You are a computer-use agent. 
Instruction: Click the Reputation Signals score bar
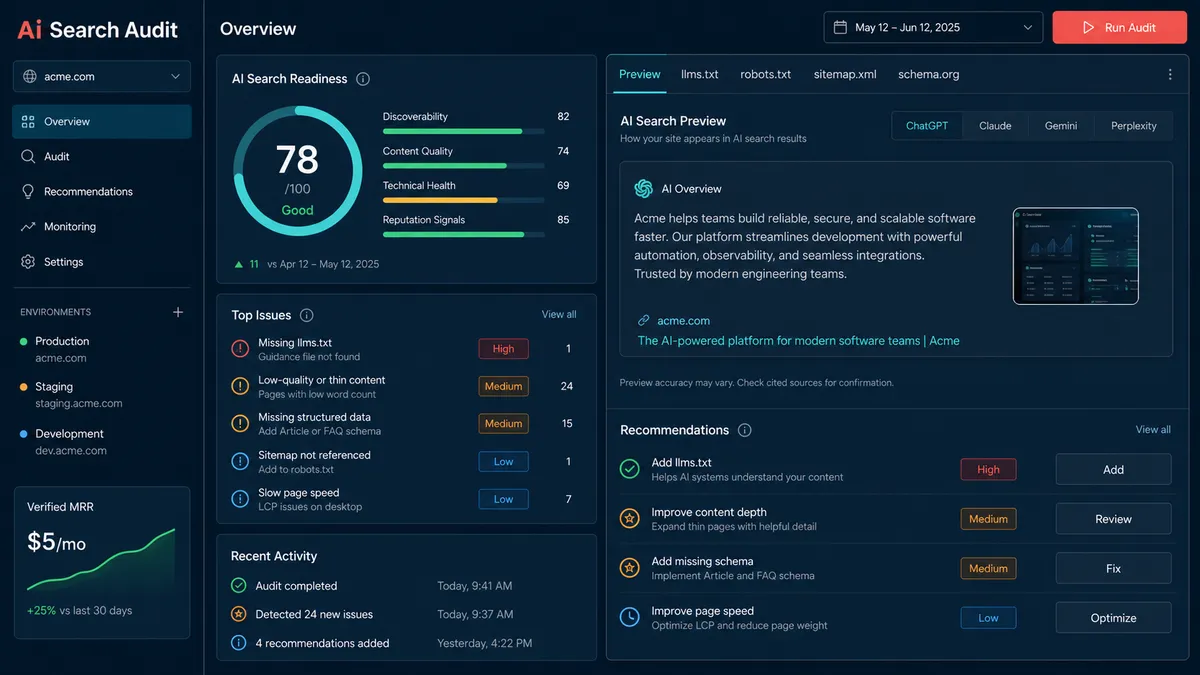pos(464,234)
